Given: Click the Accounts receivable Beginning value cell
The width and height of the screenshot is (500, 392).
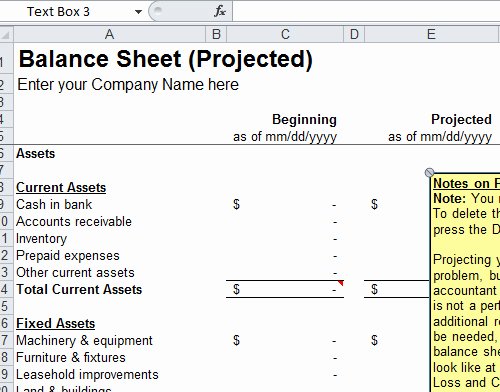Looking at the screenshot, I should [285, 222].
